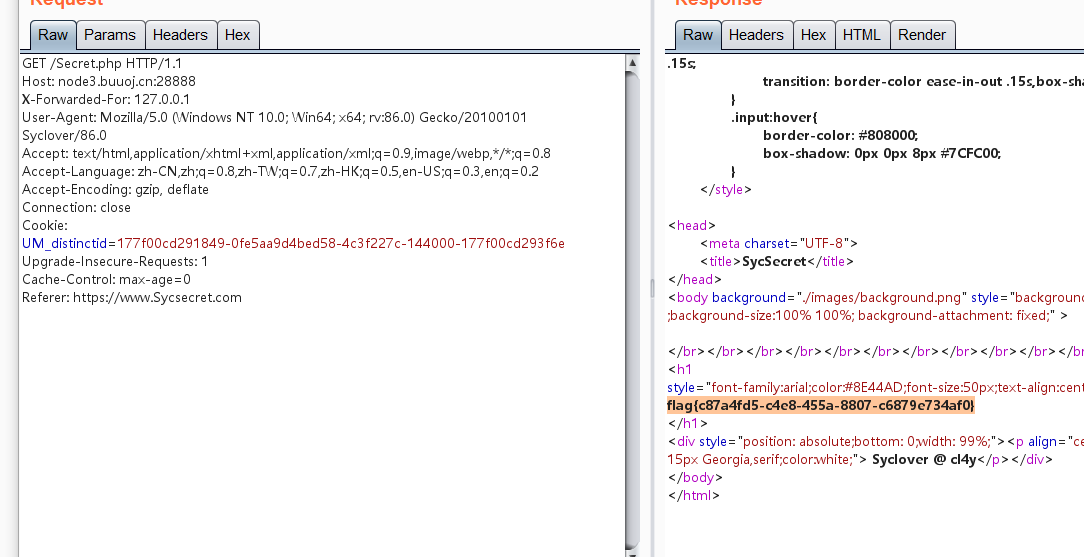The height and width of the screenshot is (557, 1084).
Task: Click the SycSecret title text in response
Action: [774, 261]
